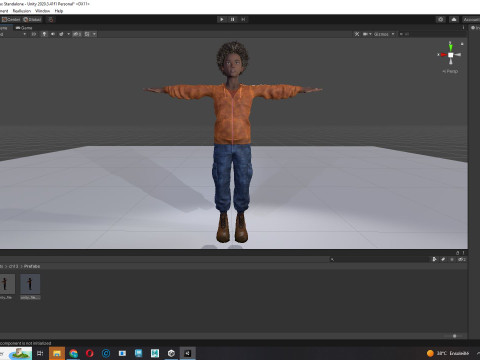
Task: Click the Prefabs breadcrumb folder
Action: 32,266
